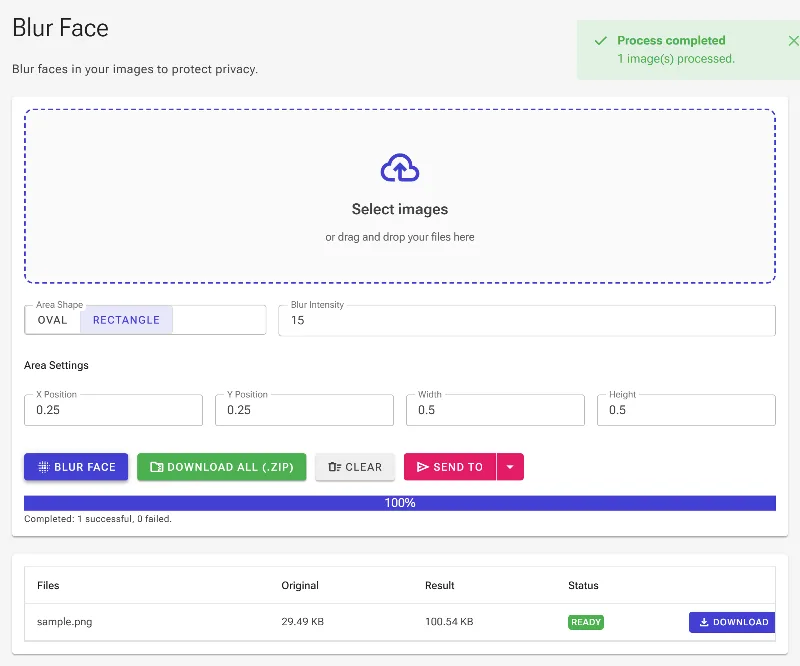Screen dimensions: 800x666
Task: Download all results as ZIP
Action: coord(221,467)
